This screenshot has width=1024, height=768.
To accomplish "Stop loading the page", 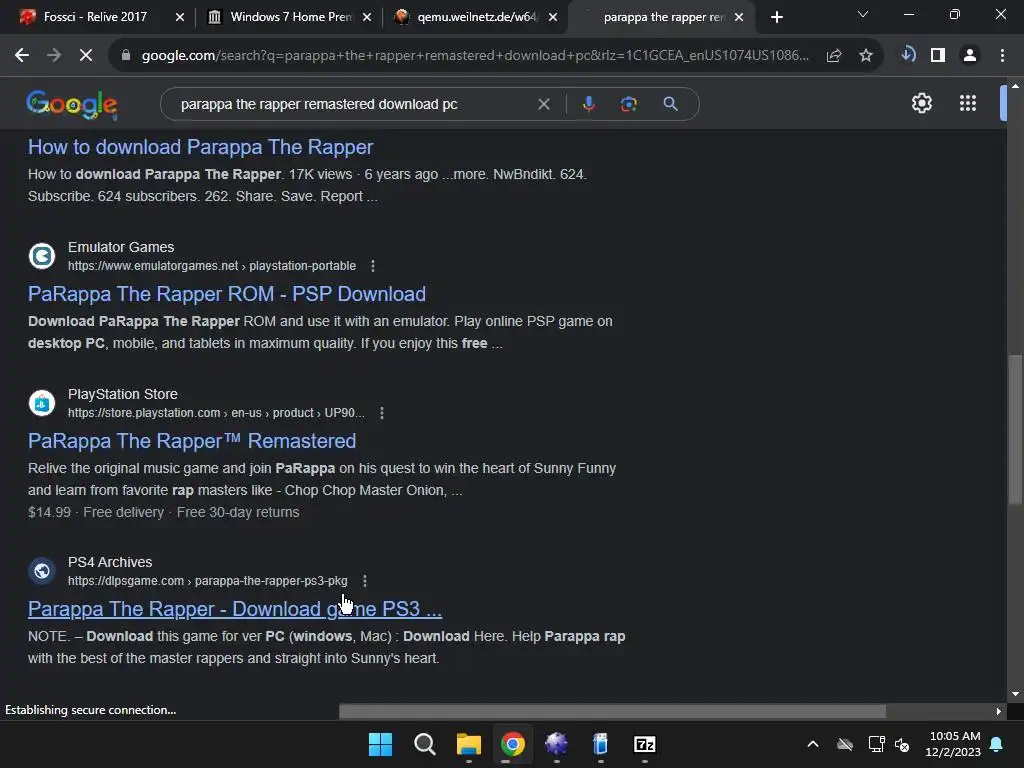I will tap(86, 56).
